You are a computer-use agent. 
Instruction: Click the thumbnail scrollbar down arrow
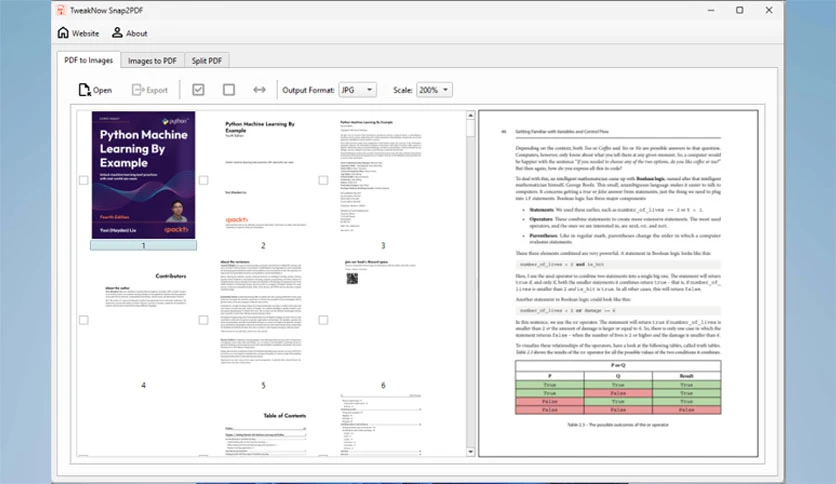click(470, 452)
